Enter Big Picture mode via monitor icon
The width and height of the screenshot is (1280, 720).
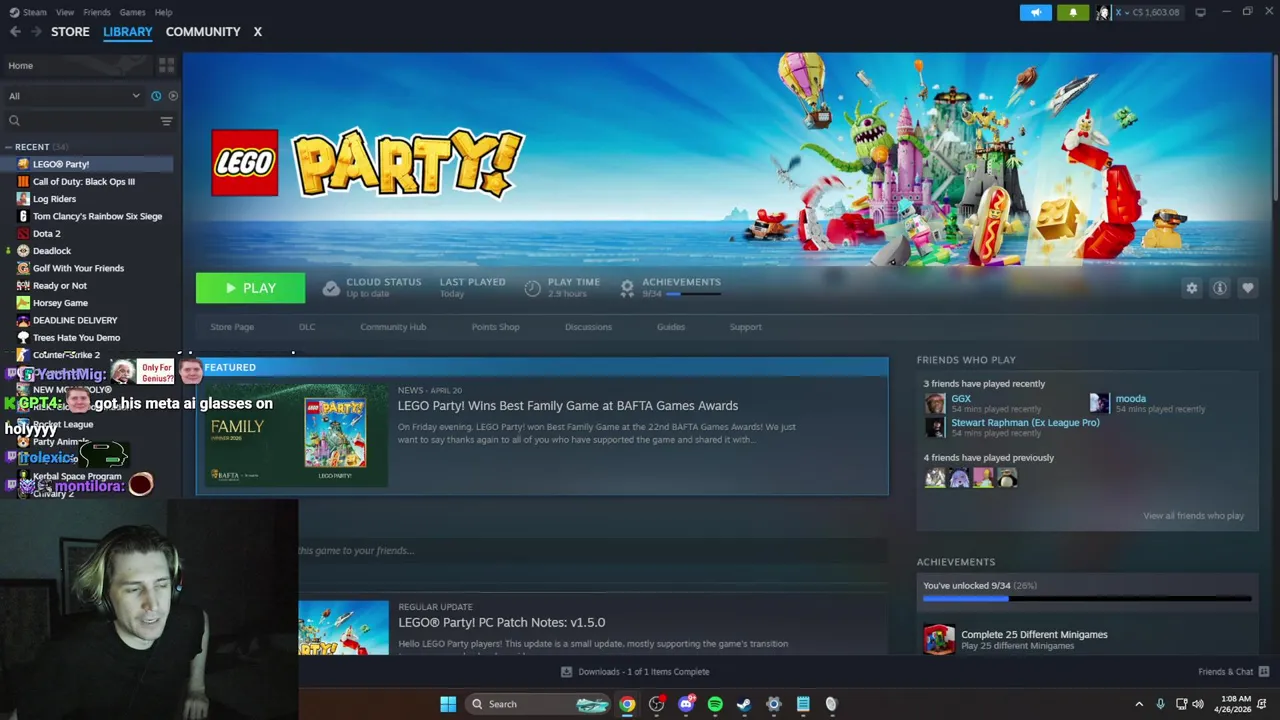pyautogui.click(x=1200, y=12)
